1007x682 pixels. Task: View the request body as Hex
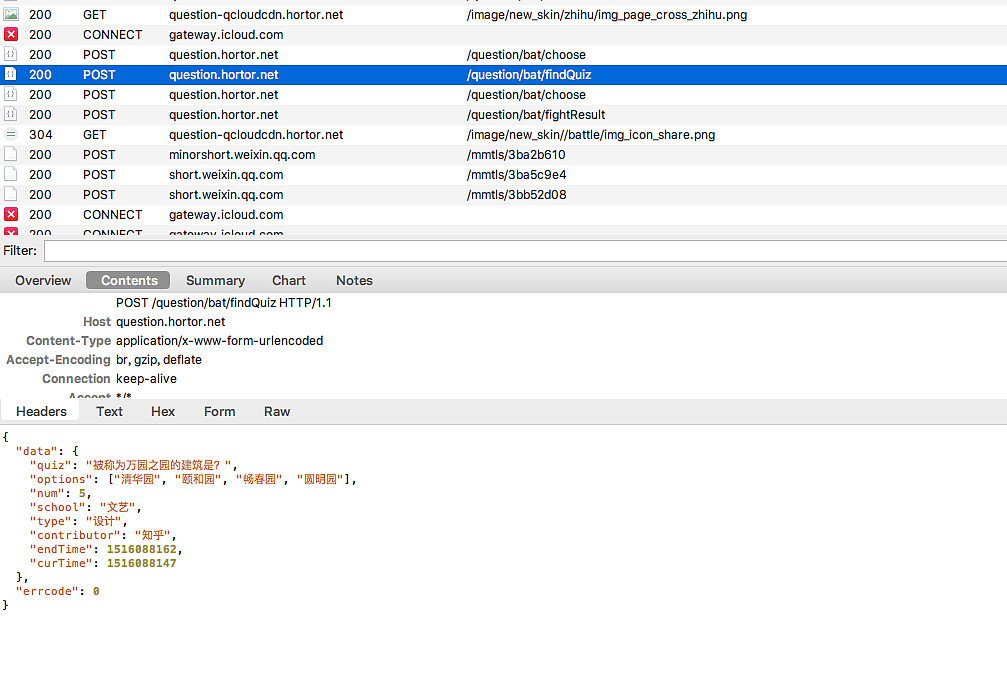(x=163, y=412)
